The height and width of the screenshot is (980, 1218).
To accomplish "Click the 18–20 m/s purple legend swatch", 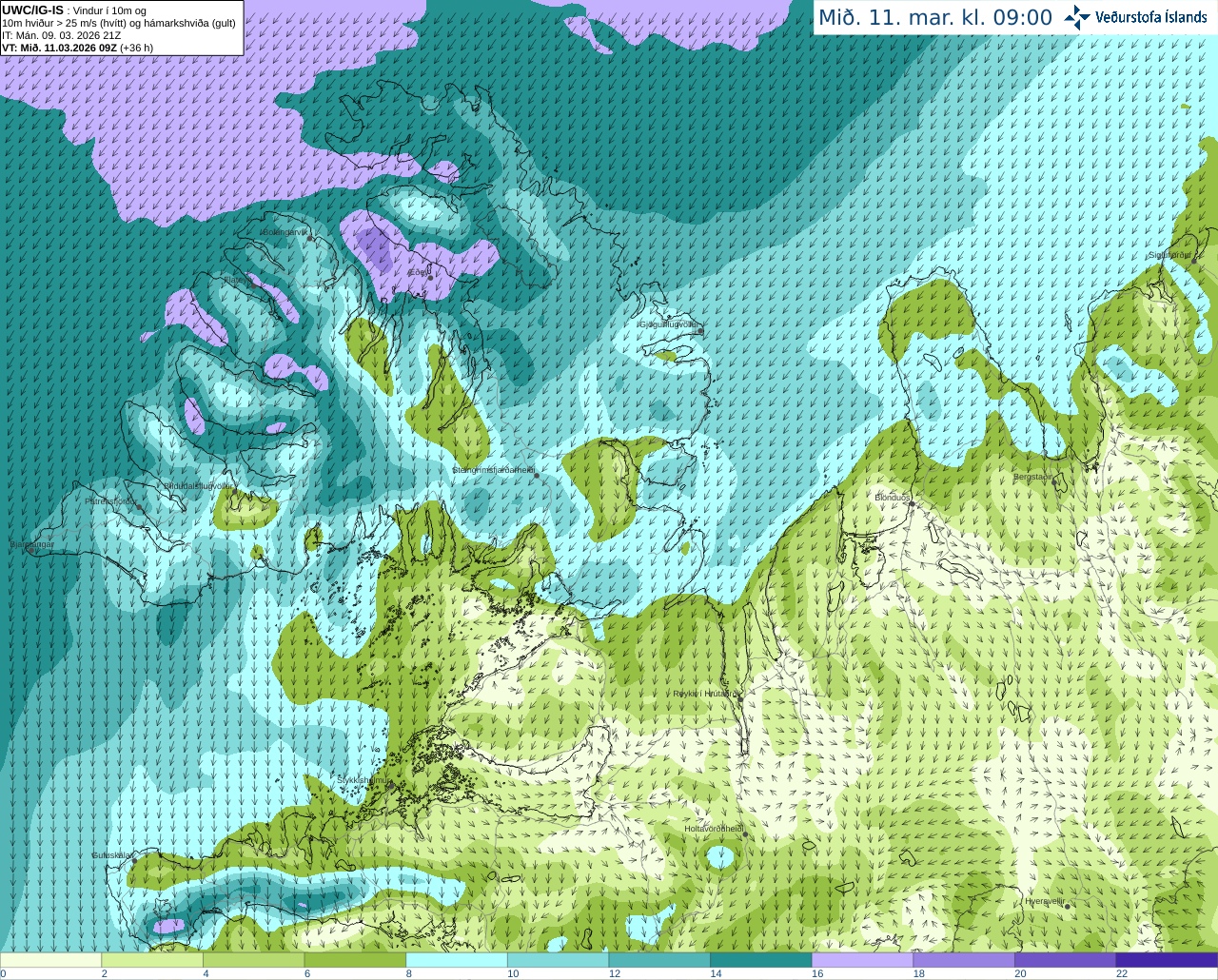I will click(964, 960).
